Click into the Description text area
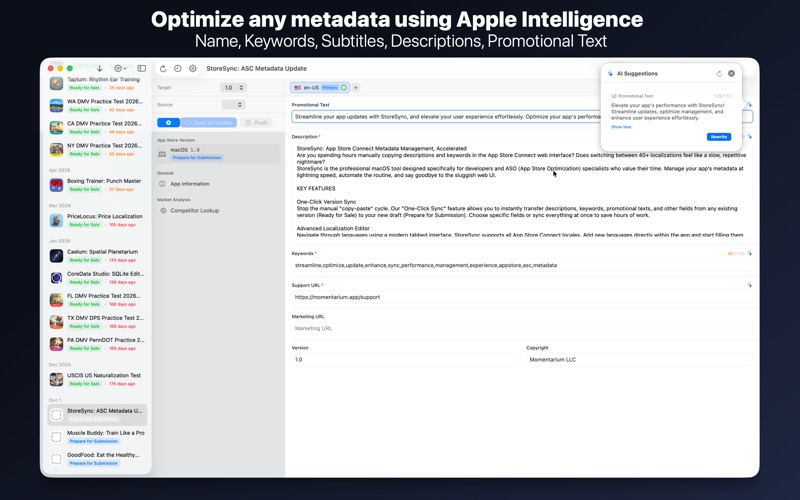 [522, 191]
